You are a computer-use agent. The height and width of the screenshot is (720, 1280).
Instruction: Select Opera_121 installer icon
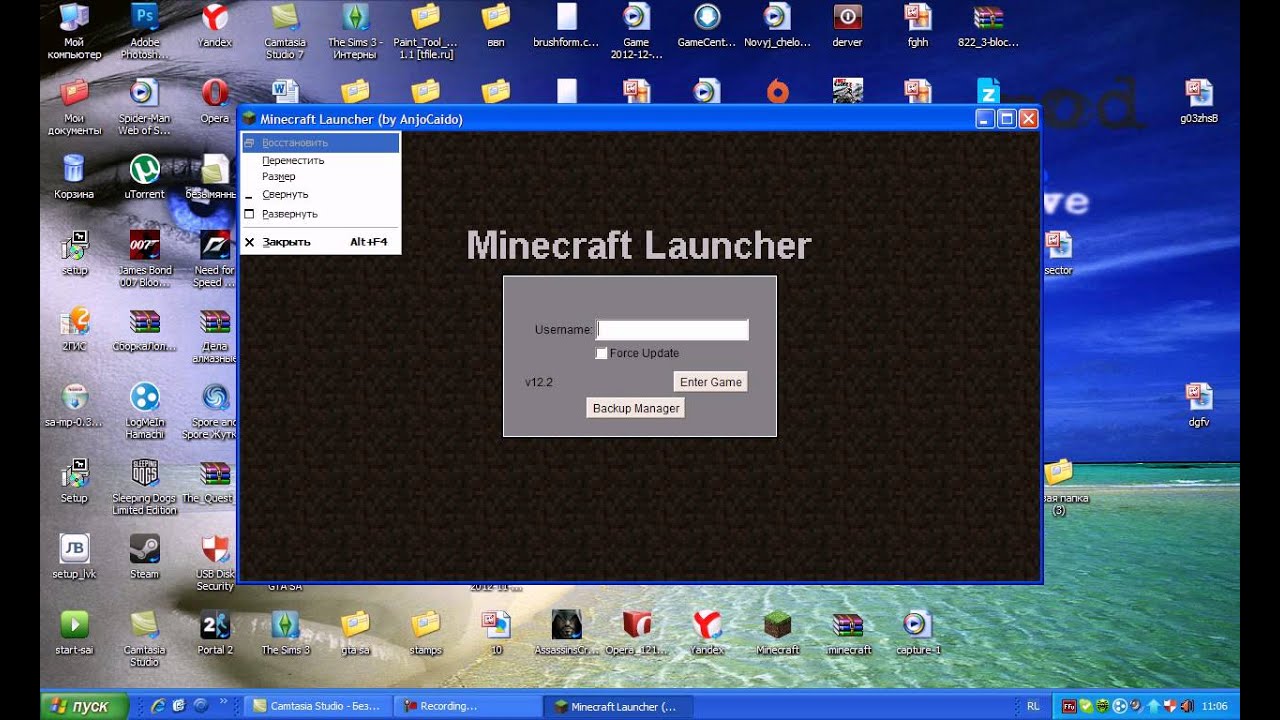click(636, 633)
